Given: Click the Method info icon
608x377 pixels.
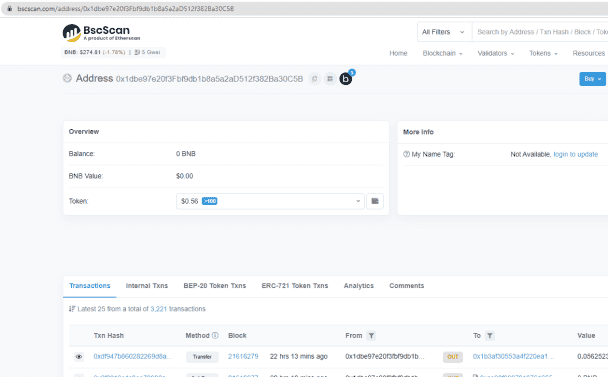Looking at the screenshot, I should point(215,335).
